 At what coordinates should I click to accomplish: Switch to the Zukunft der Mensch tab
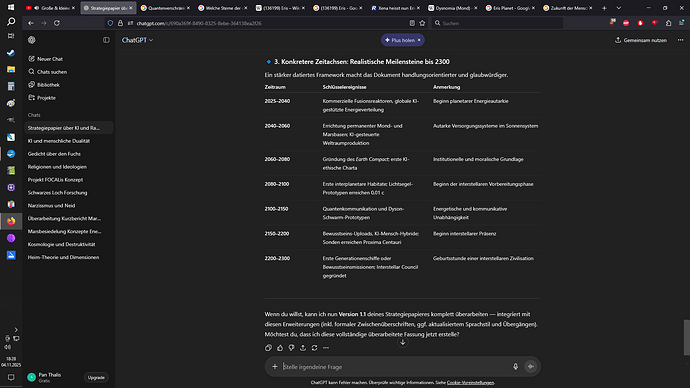[569, 8]
